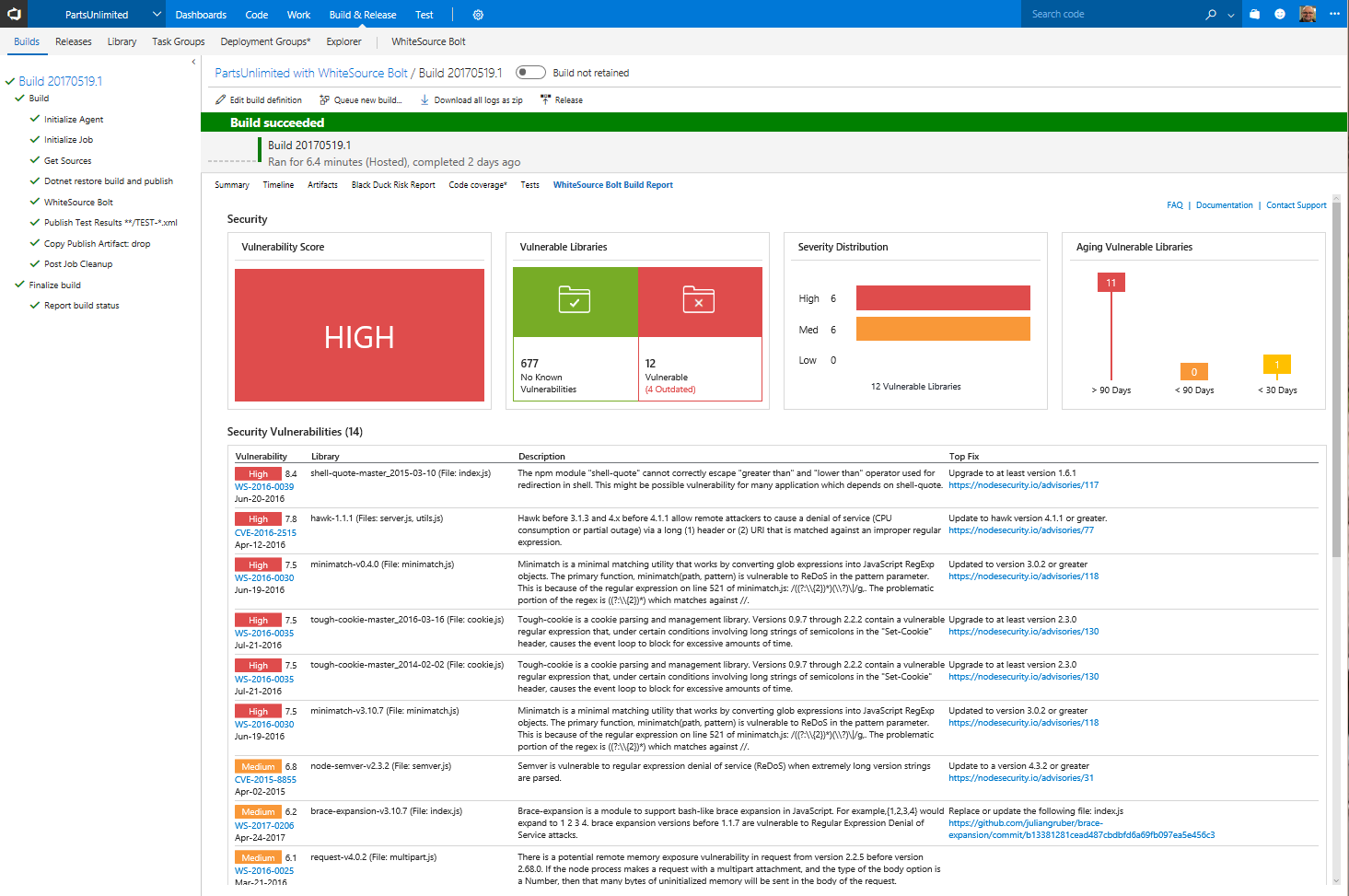
Task: Open the Work menu
Action: click(x=298, y=15)
